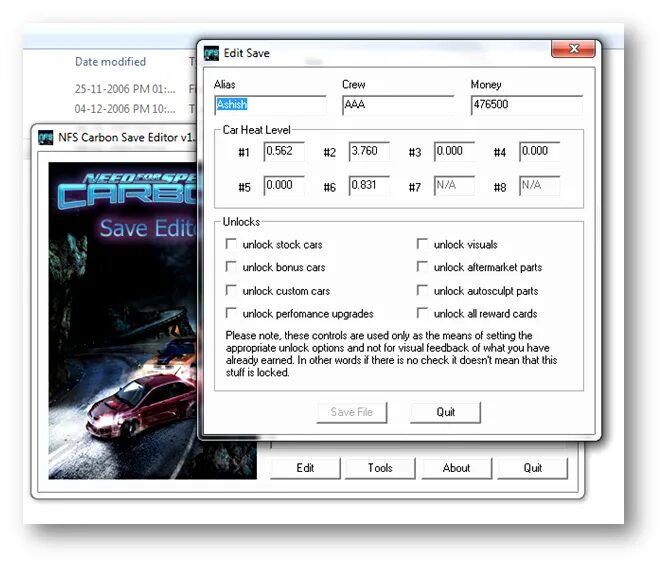Click car heat level #3 field
The image size is (667, 567).
point(454,151)
